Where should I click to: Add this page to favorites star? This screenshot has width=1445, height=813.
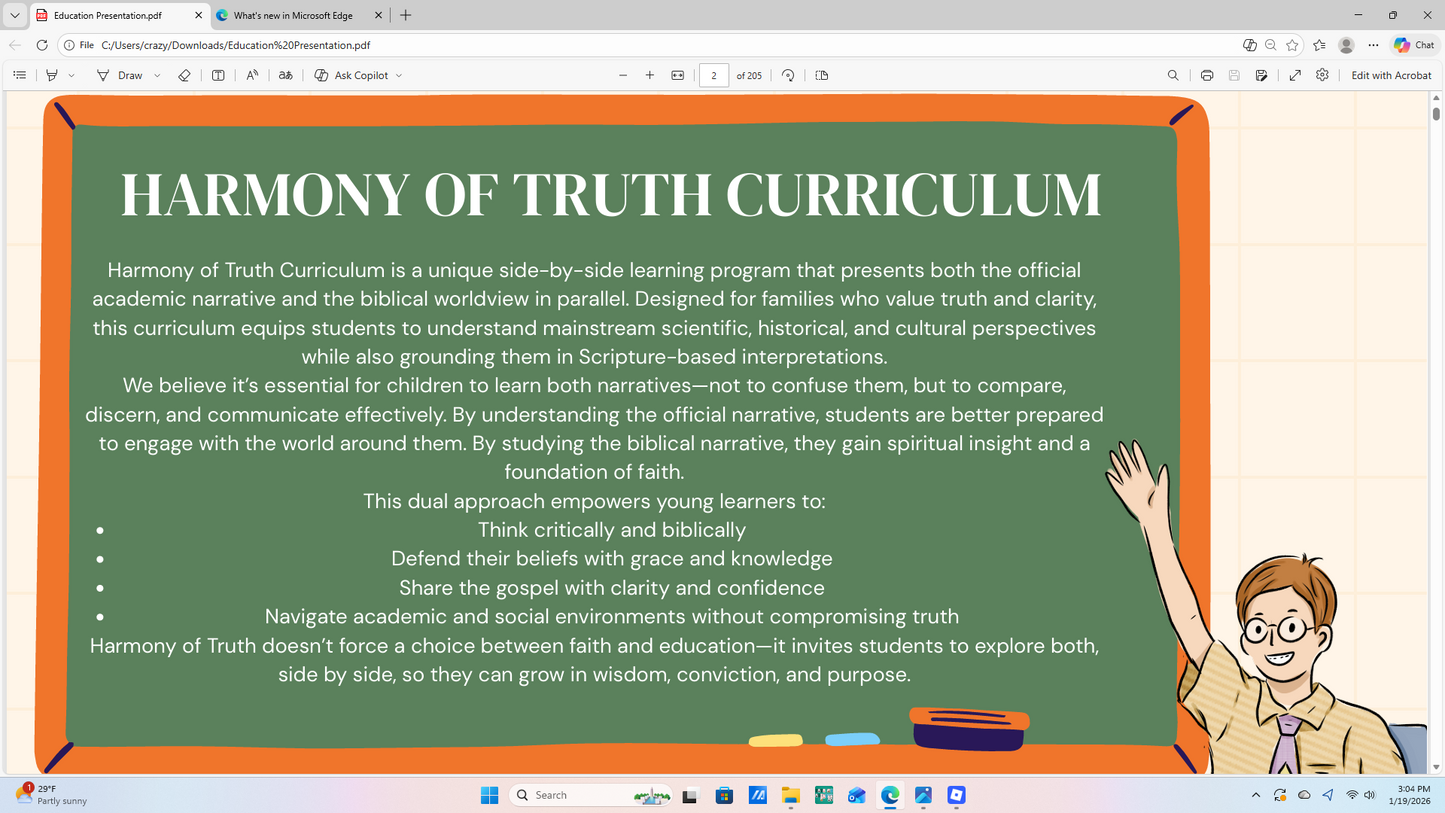click(1292, 45)
